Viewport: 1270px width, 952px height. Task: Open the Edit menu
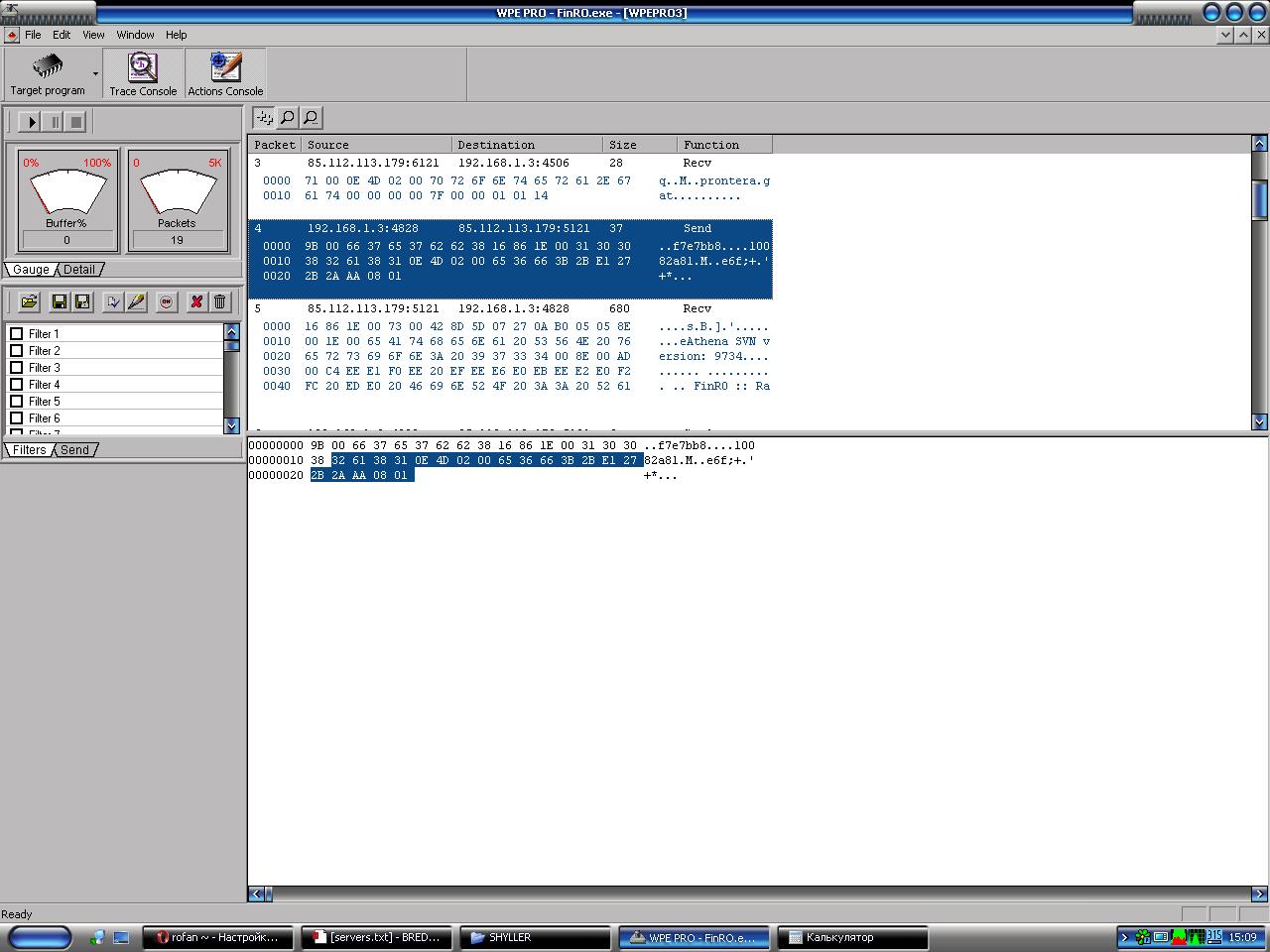tap(62, 35)
